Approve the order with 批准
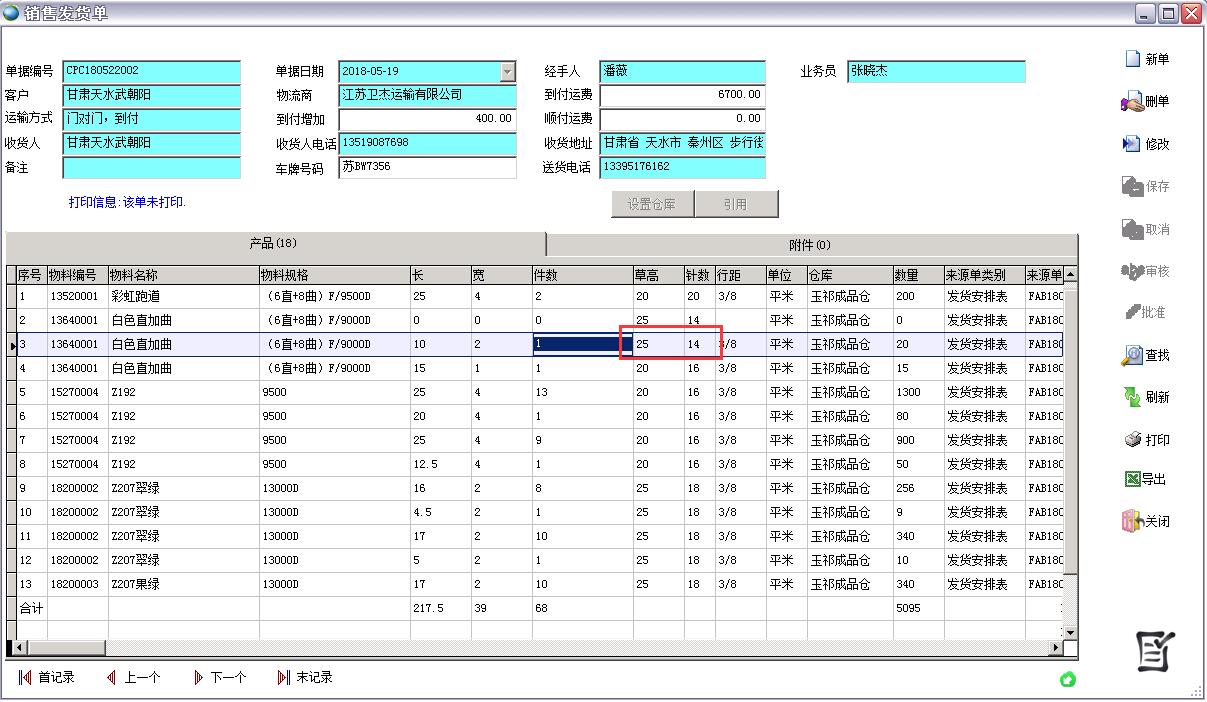The image size is (1207, 702). pos(1149,312)
